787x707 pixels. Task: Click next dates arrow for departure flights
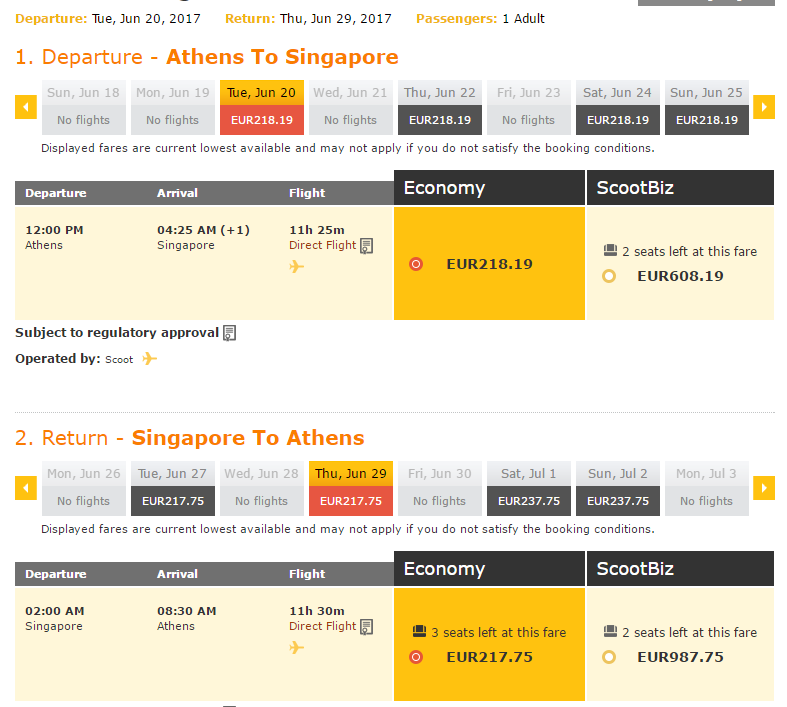click(764, 107)
